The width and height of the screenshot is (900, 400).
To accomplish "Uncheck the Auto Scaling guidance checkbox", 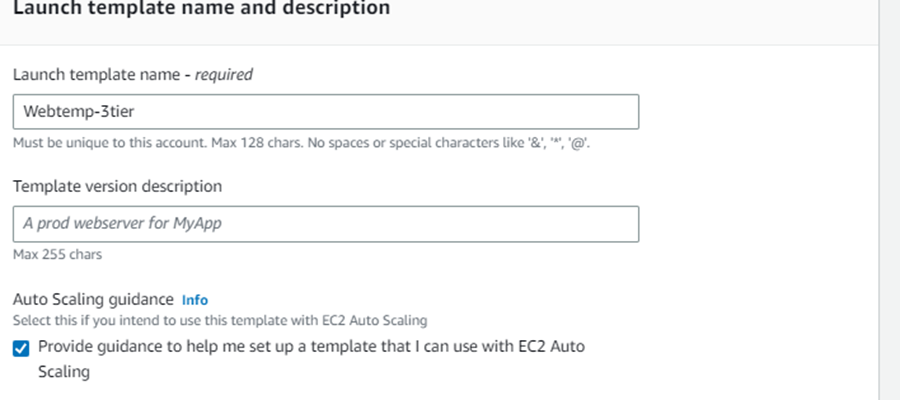I will pos(22,348).
